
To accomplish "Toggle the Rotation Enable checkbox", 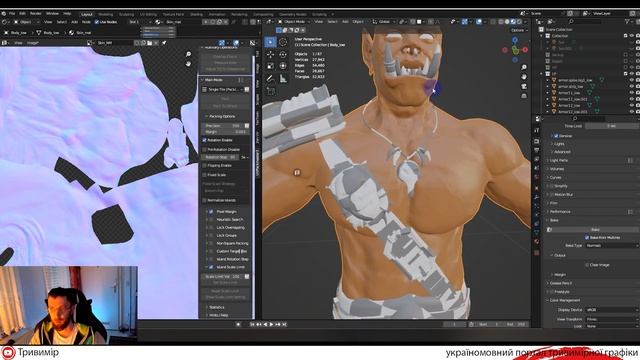I will click(204, 140).
